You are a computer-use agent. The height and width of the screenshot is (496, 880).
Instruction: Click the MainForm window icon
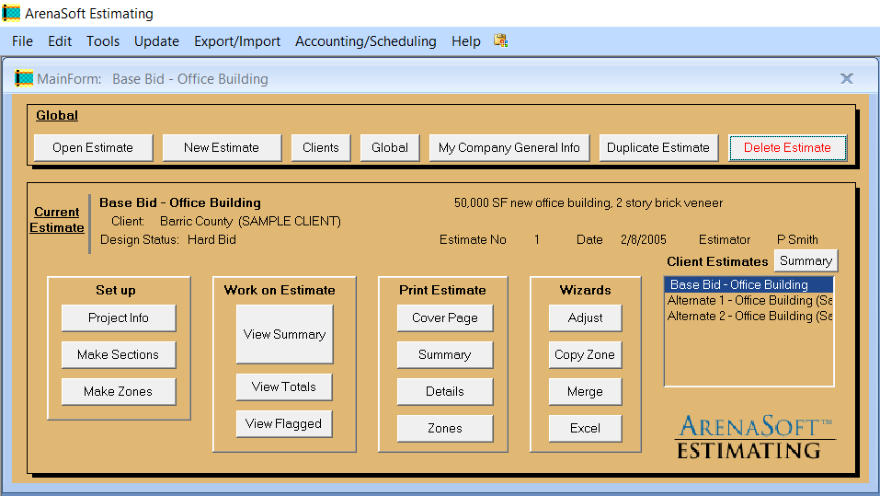[x=24, y=79]
